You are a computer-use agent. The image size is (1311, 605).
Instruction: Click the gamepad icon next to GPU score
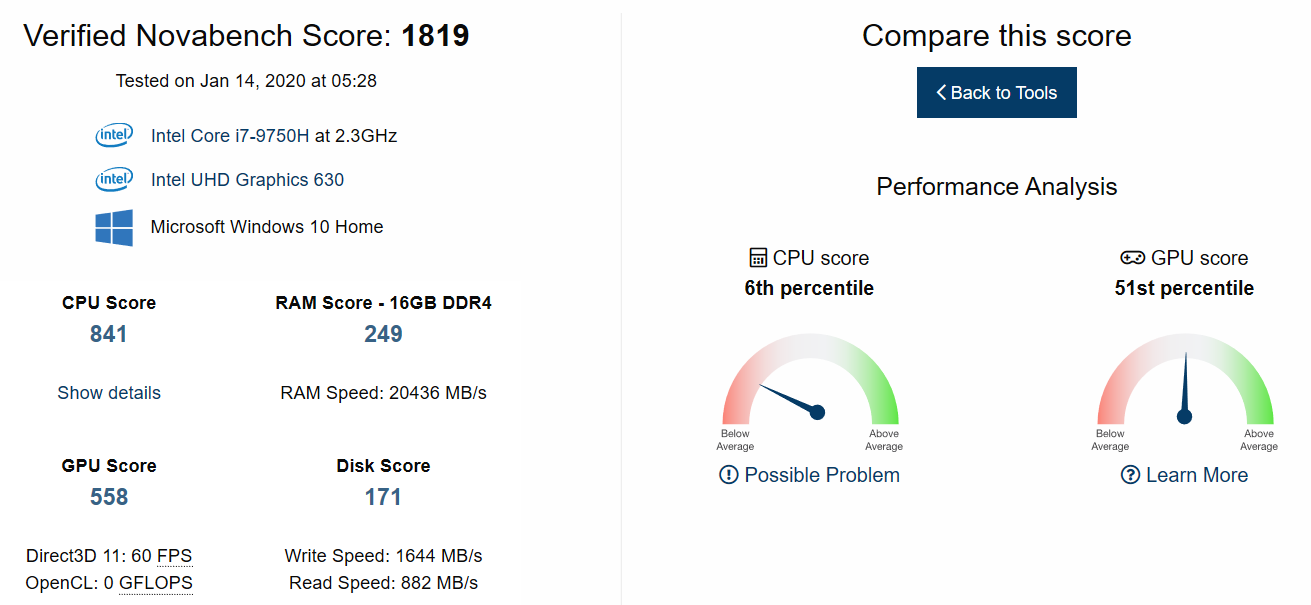[x=1133, y=258]
